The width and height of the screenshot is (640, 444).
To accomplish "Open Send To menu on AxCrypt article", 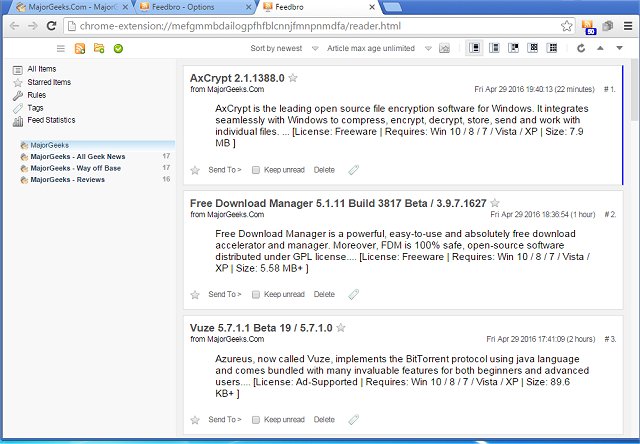I will [x=224, y=170].
